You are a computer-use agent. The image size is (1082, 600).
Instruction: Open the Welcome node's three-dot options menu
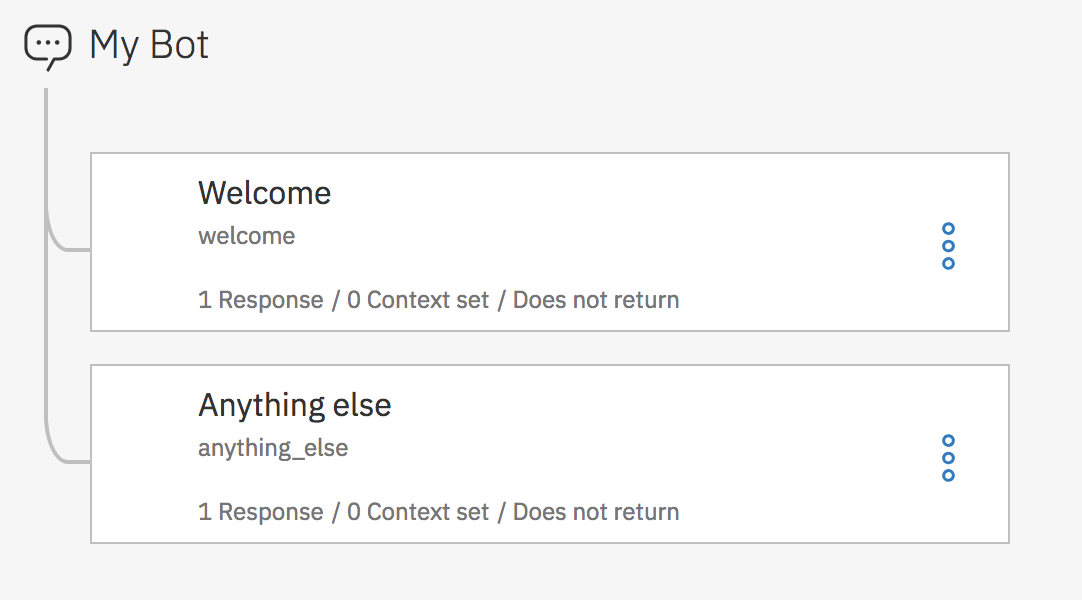[948, 246]
